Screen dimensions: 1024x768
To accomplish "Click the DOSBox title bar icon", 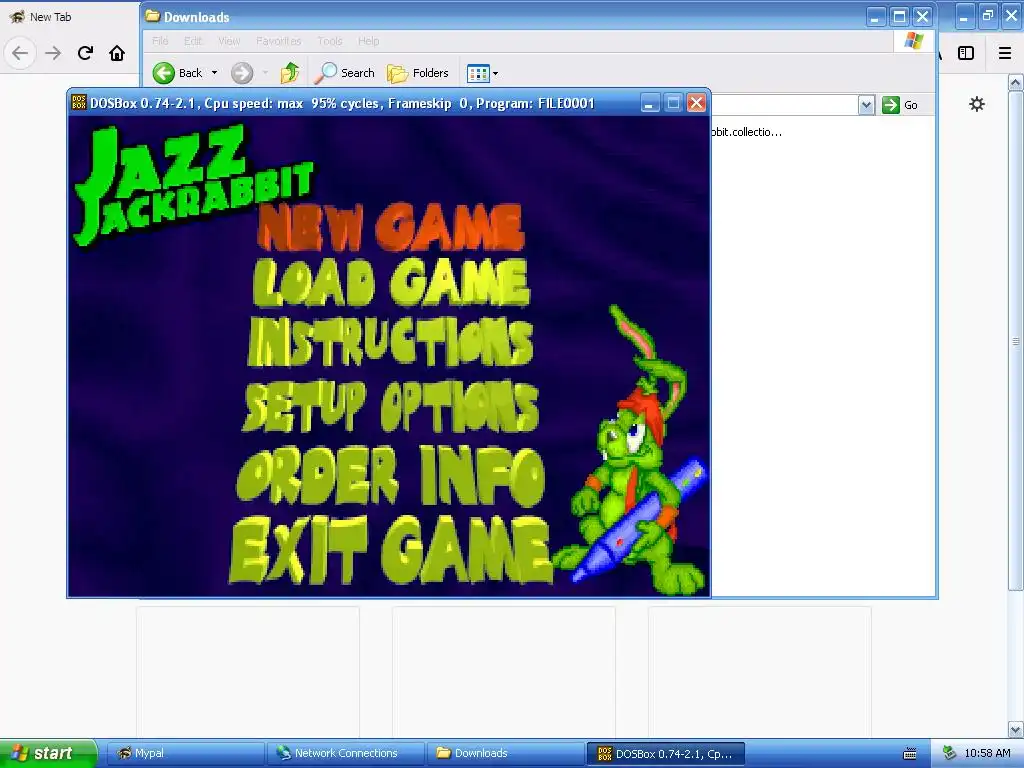I will [x=79, y=103].
